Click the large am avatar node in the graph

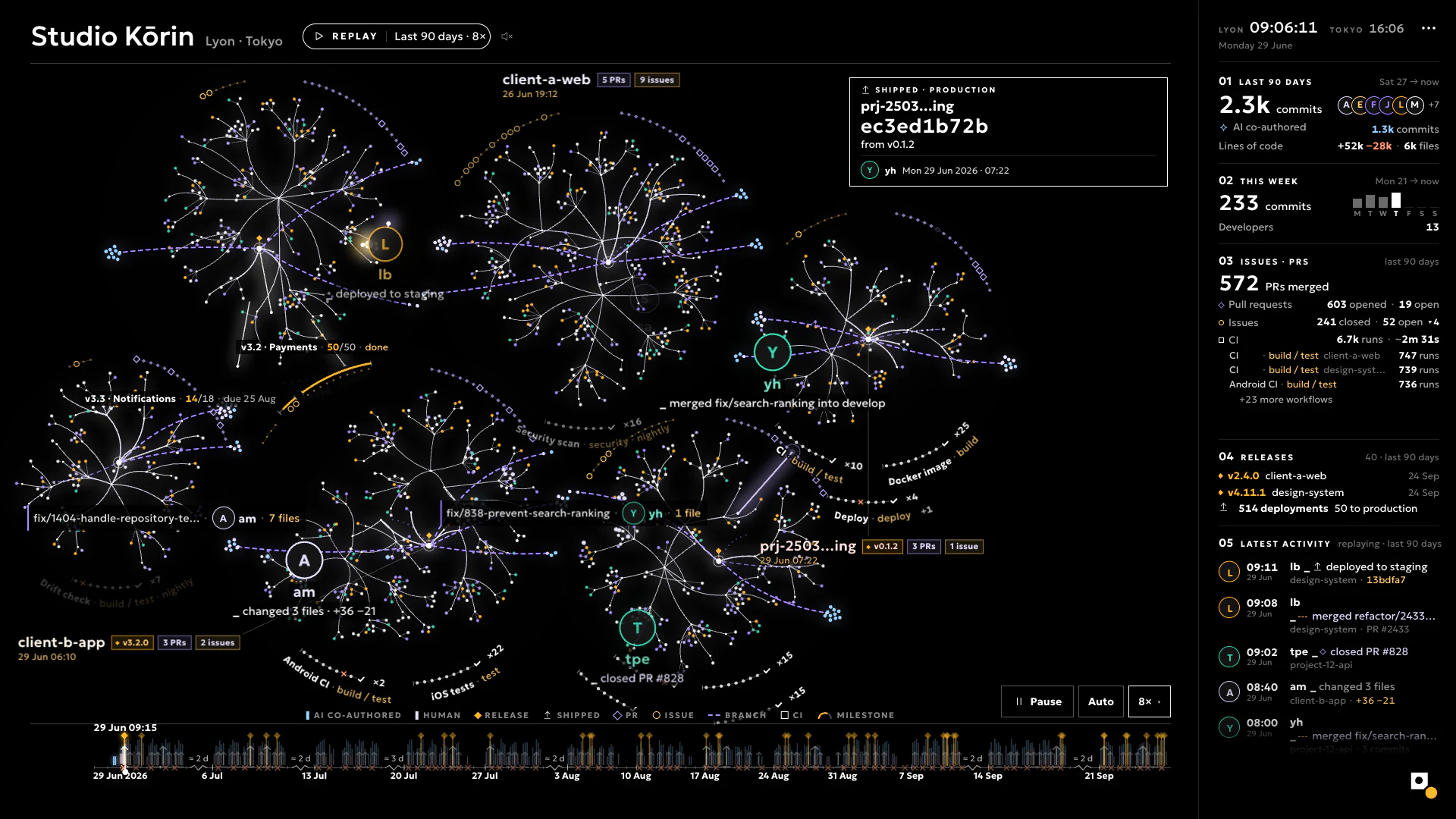pyautogui.click(x=304, y=560)
